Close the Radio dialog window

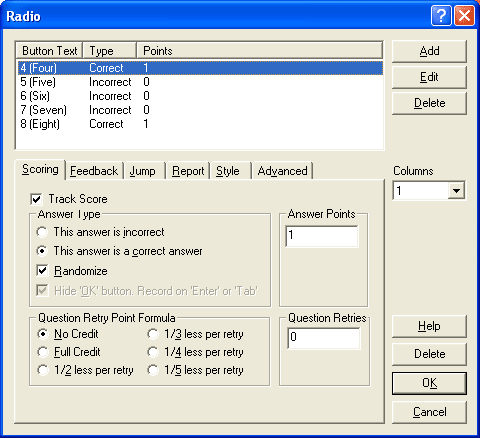pyautogui.click(x=464, y=15)
